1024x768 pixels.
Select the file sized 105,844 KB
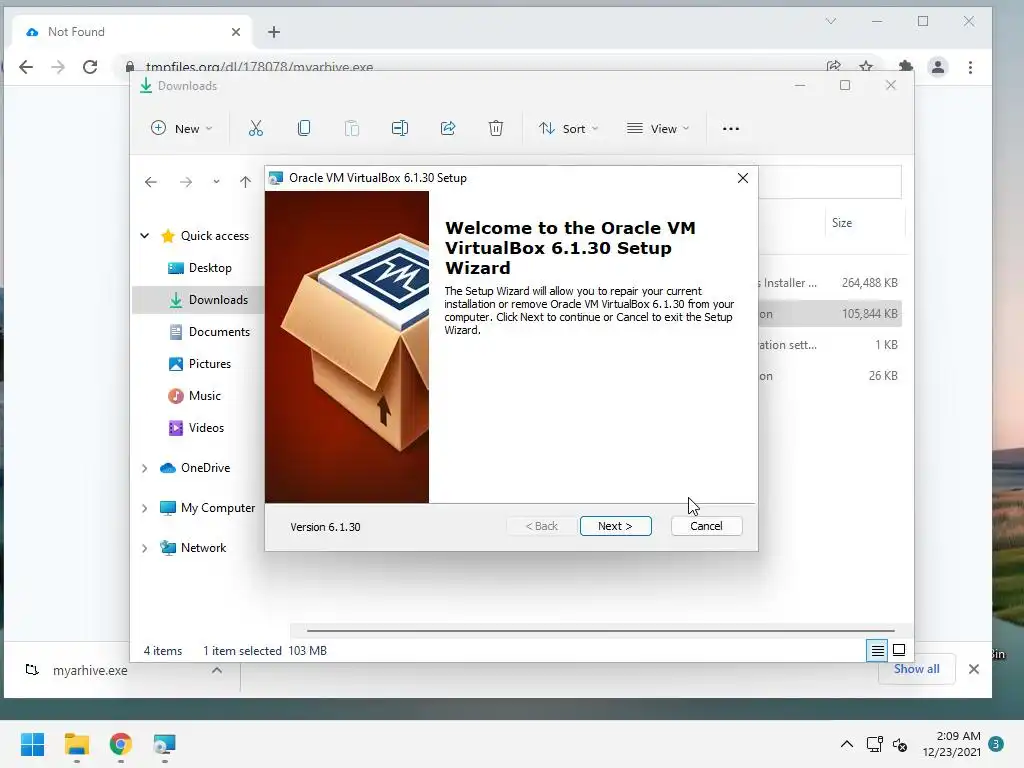831,314
